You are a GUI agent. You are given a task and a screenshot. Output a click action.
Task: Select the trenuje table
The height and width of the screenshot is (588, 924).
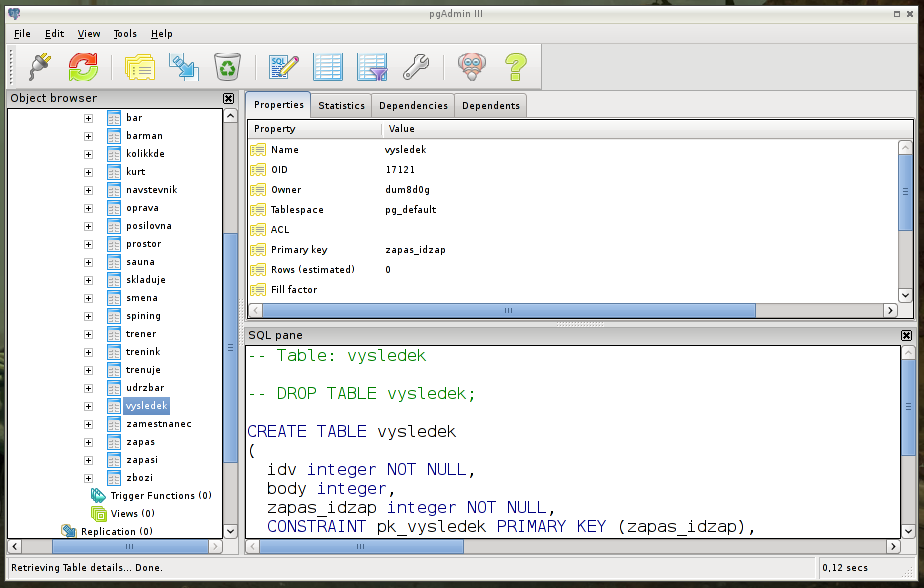point(143,370)
